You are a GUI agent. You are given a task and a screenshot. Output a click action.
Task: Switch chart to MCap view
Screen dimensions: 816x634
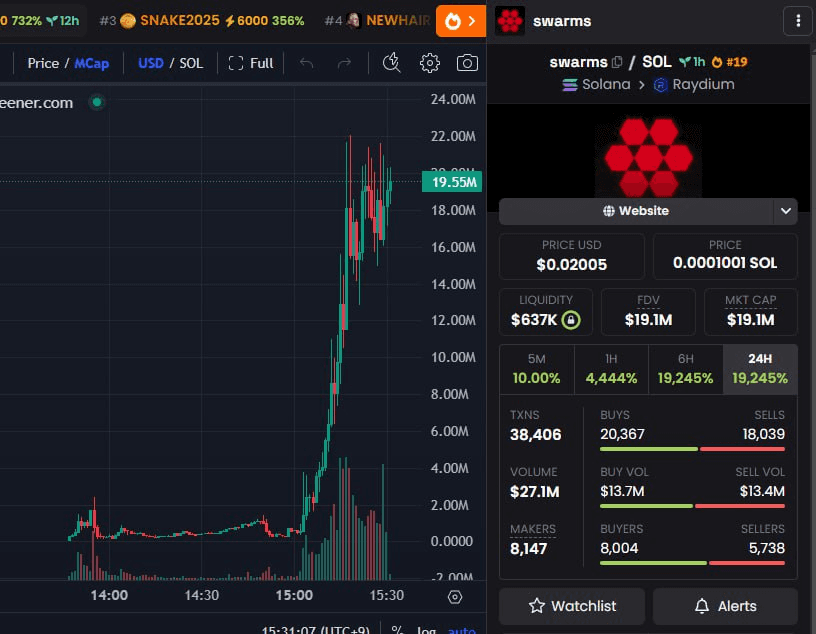pyautogui.click(x=91, y=63)
